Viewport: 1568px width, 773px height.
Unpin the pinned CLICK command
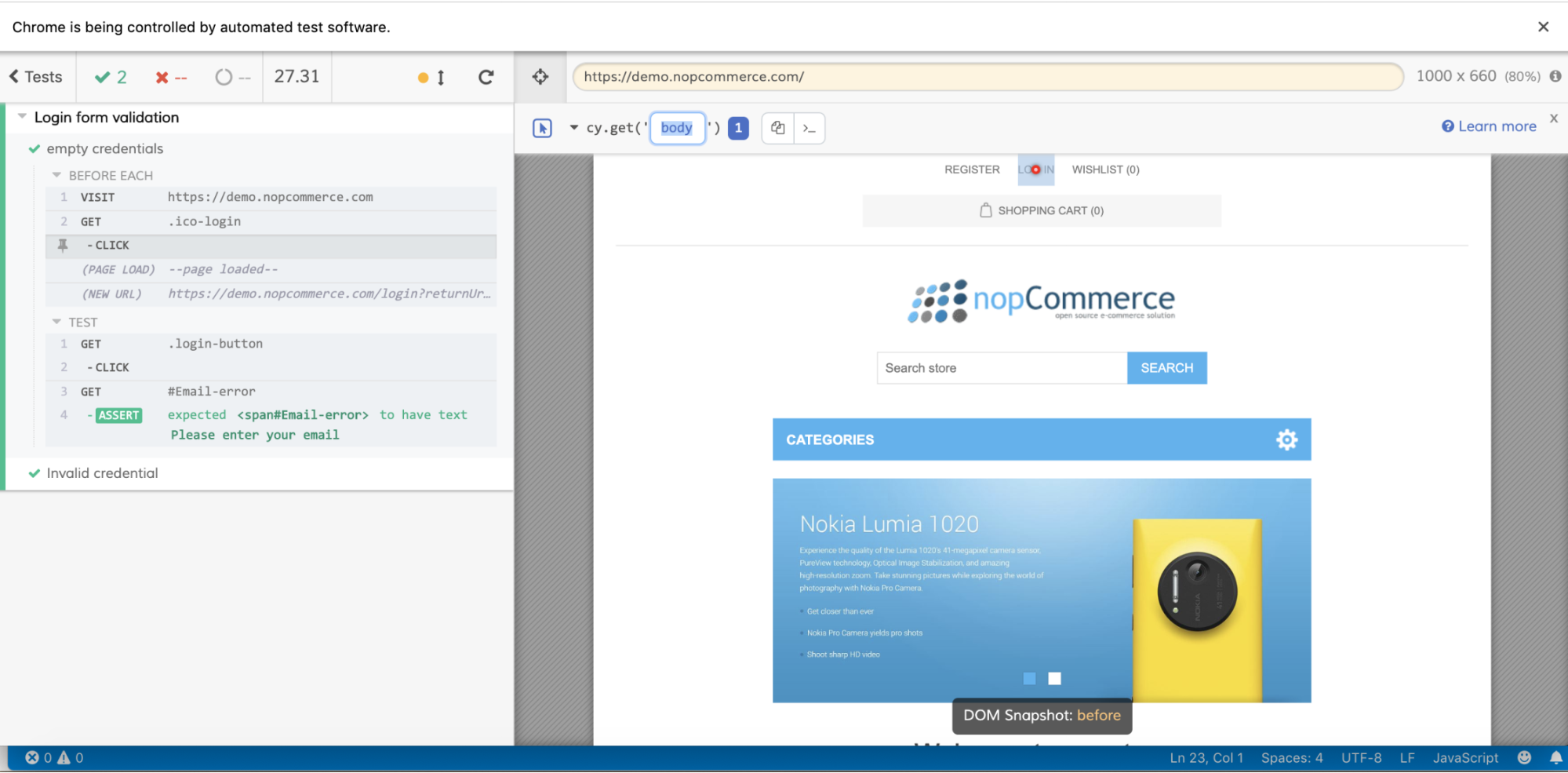pyautogui.click(x=64, y=245)
